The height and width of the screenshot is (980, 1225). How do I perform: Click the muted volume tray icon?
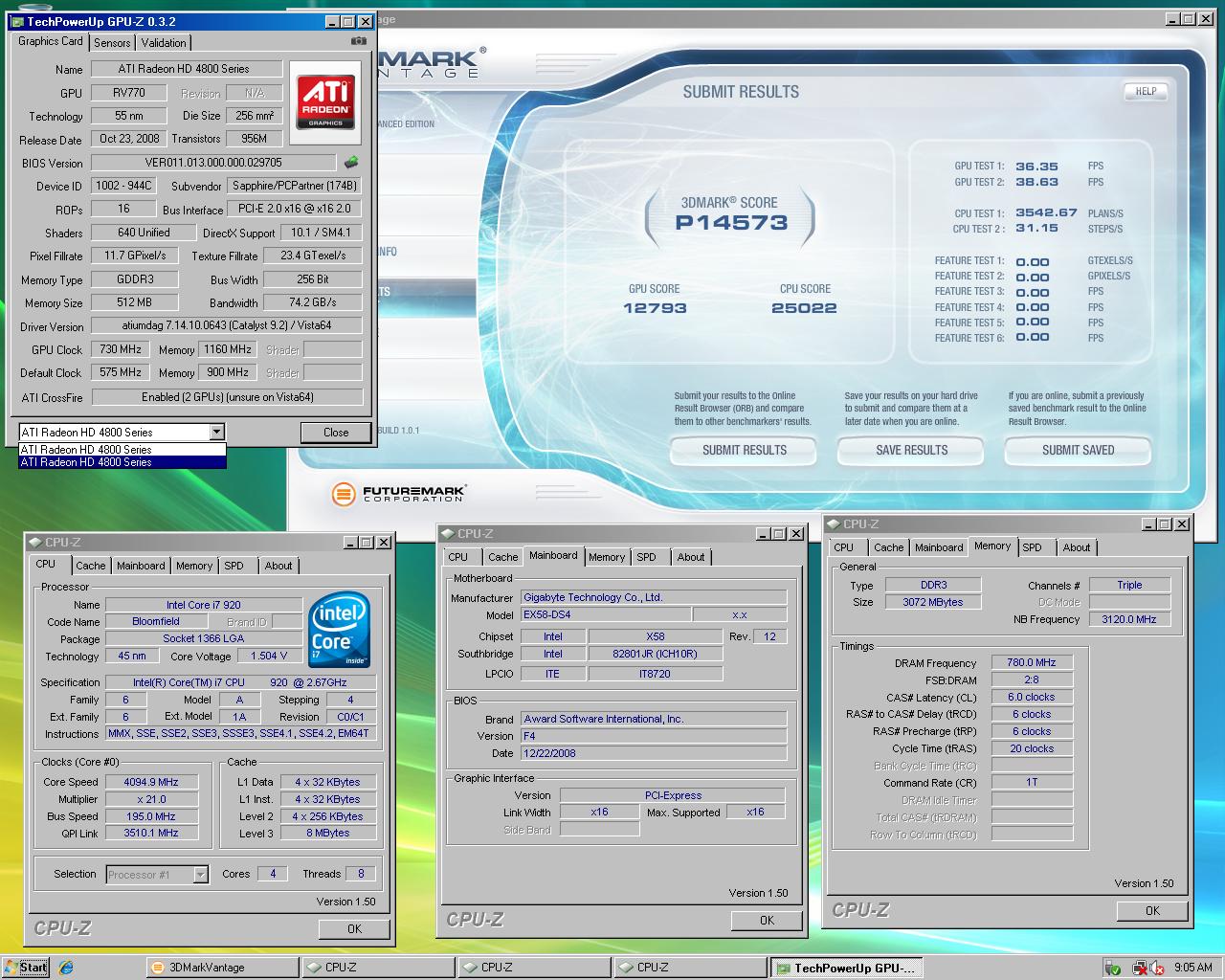[1159, 968]
